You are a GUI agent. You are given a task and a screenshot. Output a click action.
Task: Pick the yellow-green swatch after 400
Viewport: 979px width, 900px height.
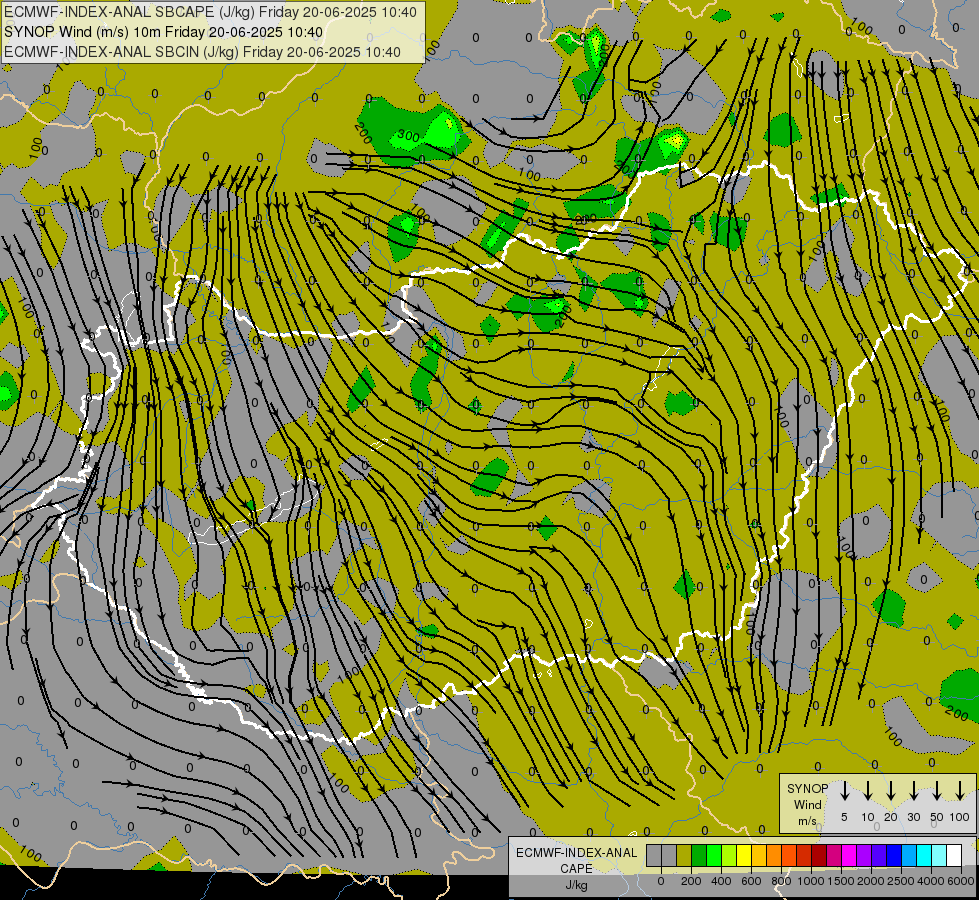pyautogui.click(x=729, y=855)
